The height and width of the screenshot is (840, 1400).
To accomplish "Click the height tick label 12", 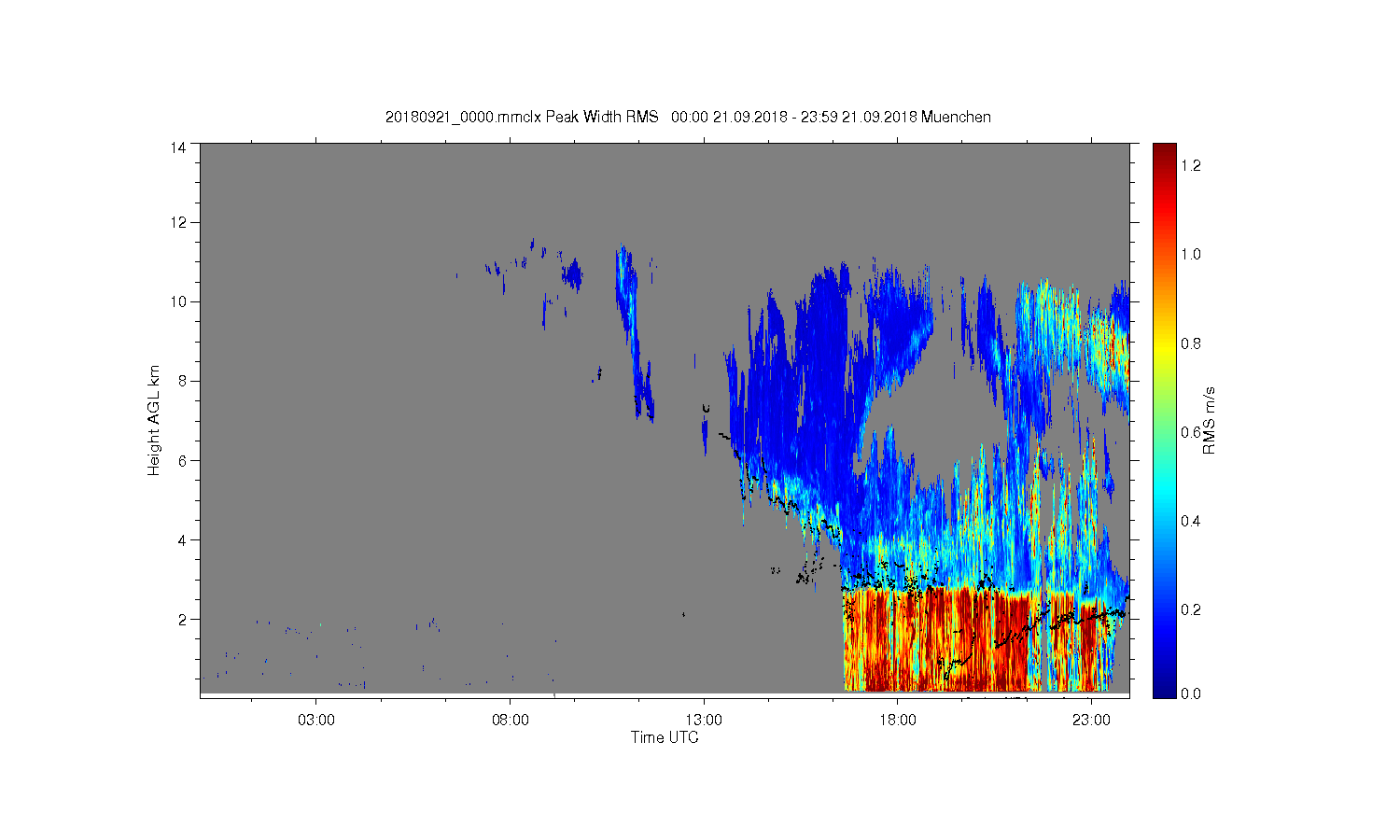I will (178, 222).
